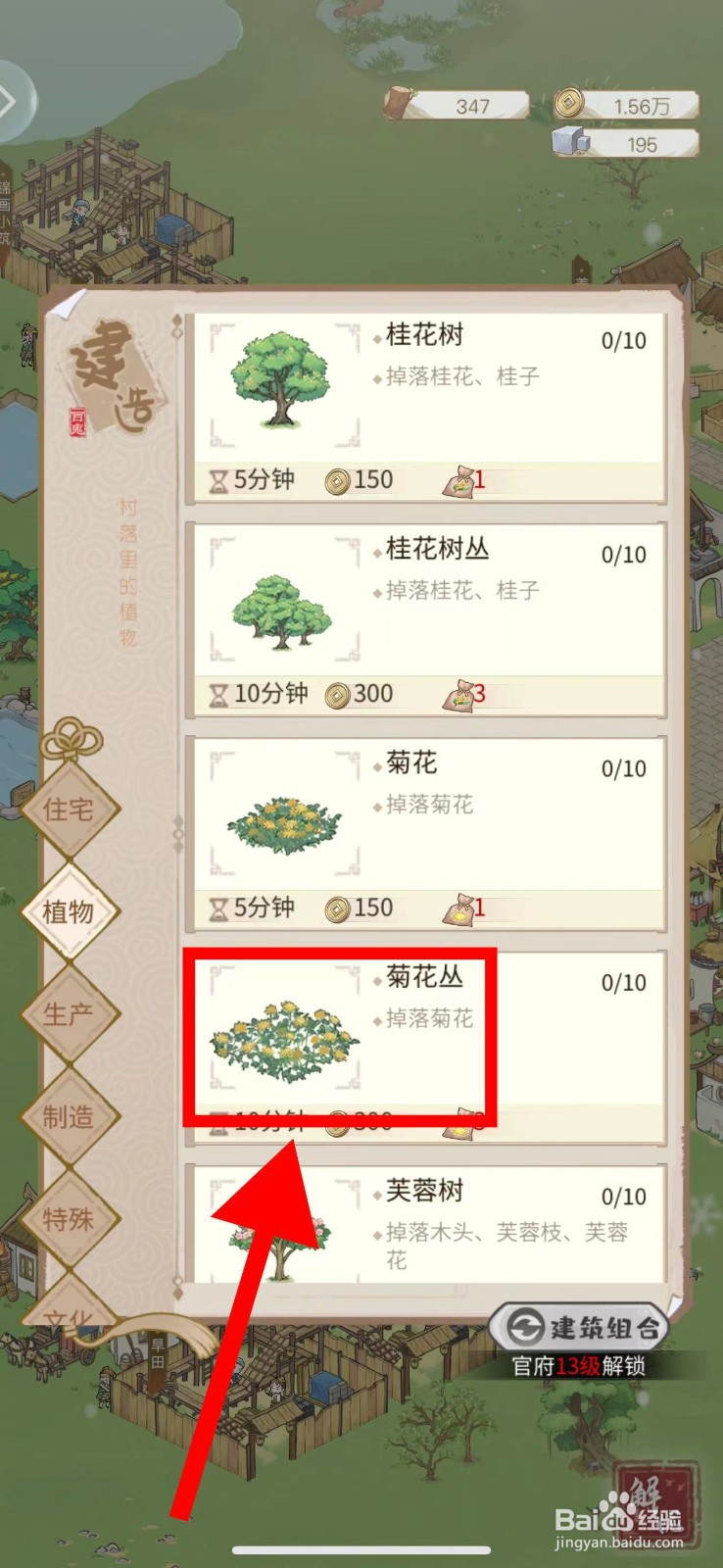723x1568 pixels.
Task: Choose the 菊花丛 plant card
Action: tap(426, 1047)
